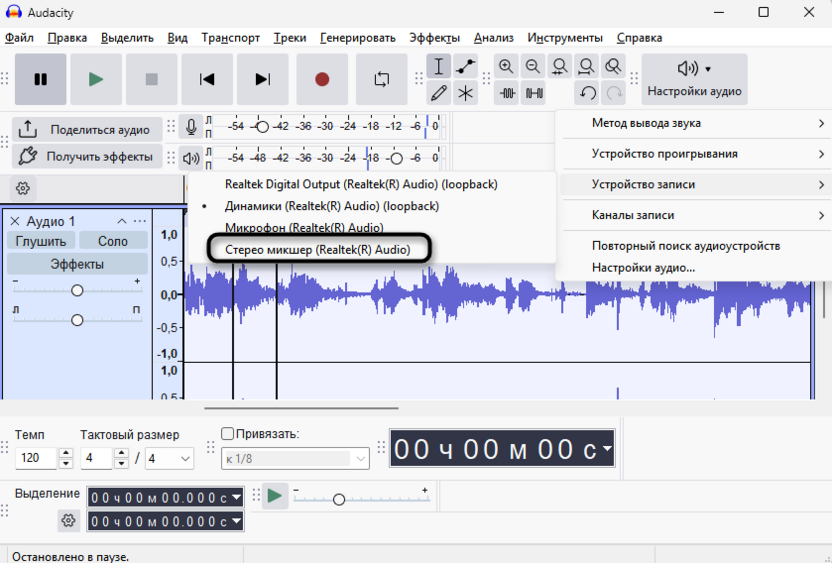Open track Эффекты button
The width and height of the screenshot is (832, 563).
click(77, 264)
